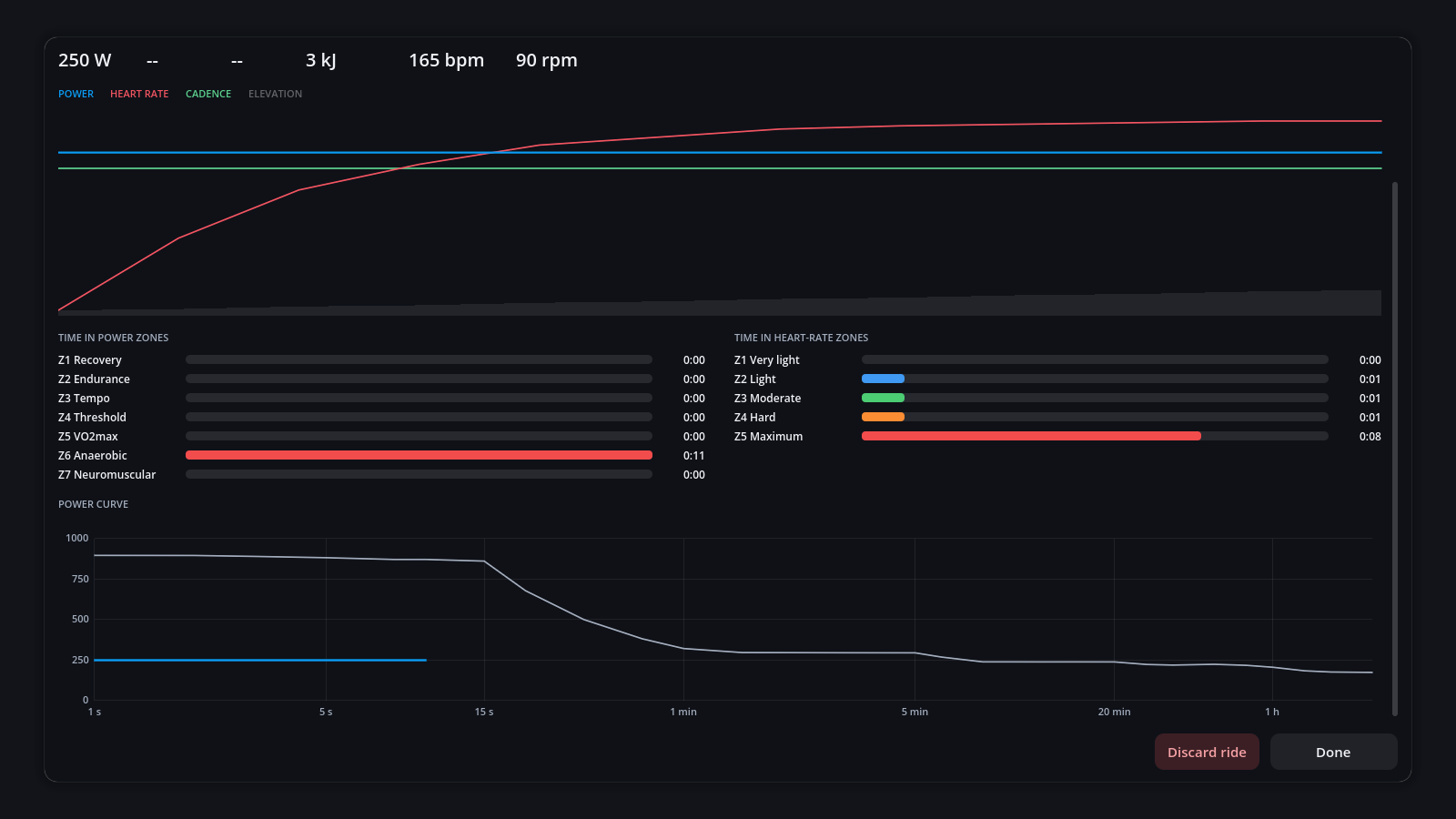The height and width of the screenshot is (819, 1456).
Task: Click the 750 power curve y-axis label
Action: 80,579
